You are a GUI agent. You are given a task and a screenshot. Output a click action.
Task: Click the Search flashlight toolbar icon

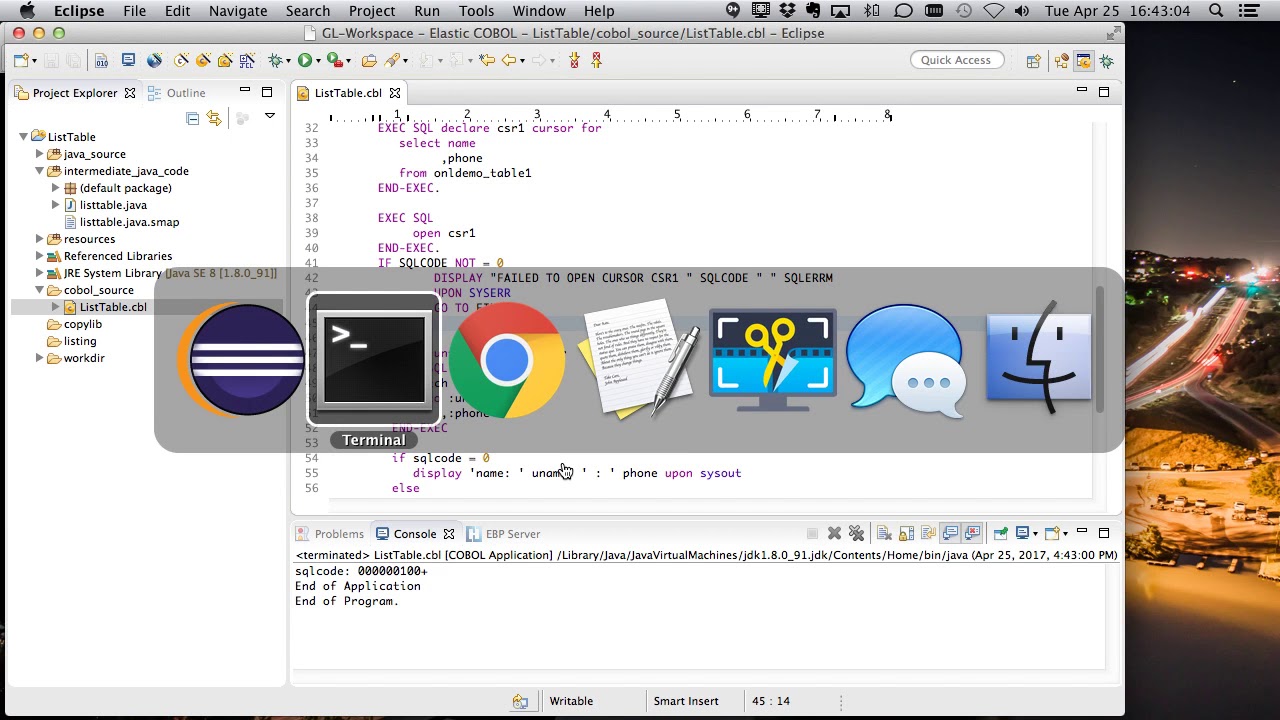(393, 61)
